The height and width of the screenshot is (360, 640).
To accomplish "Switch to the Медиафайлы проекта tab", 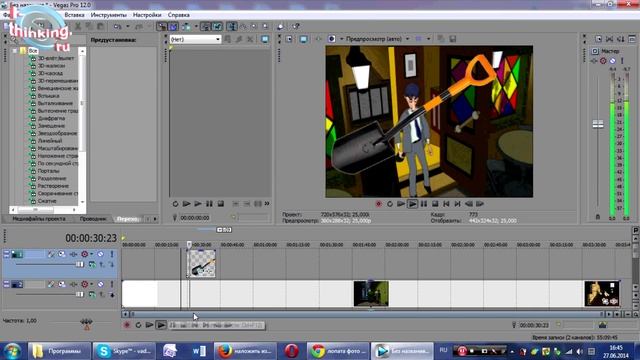I will point(39,219).
